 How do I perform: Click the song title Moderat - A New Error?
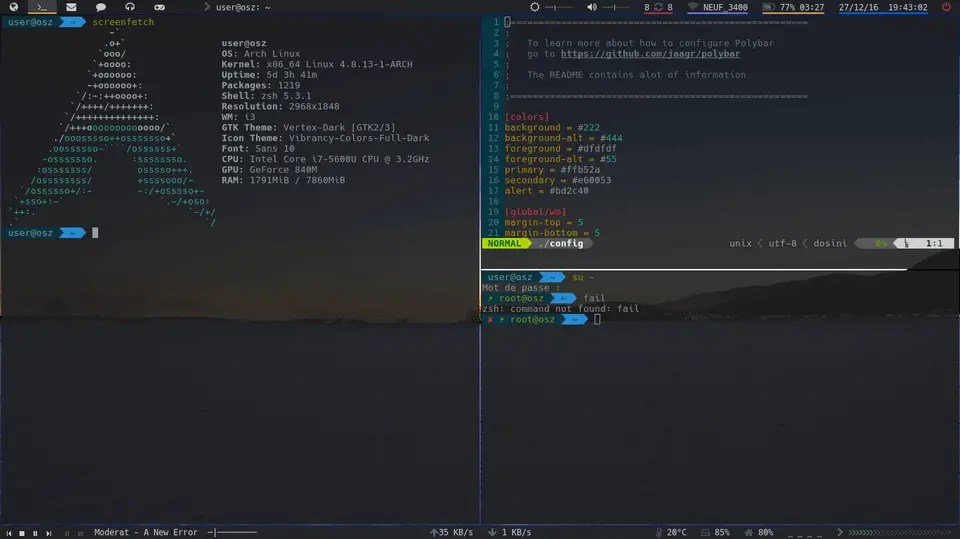(x=146, y=532)
